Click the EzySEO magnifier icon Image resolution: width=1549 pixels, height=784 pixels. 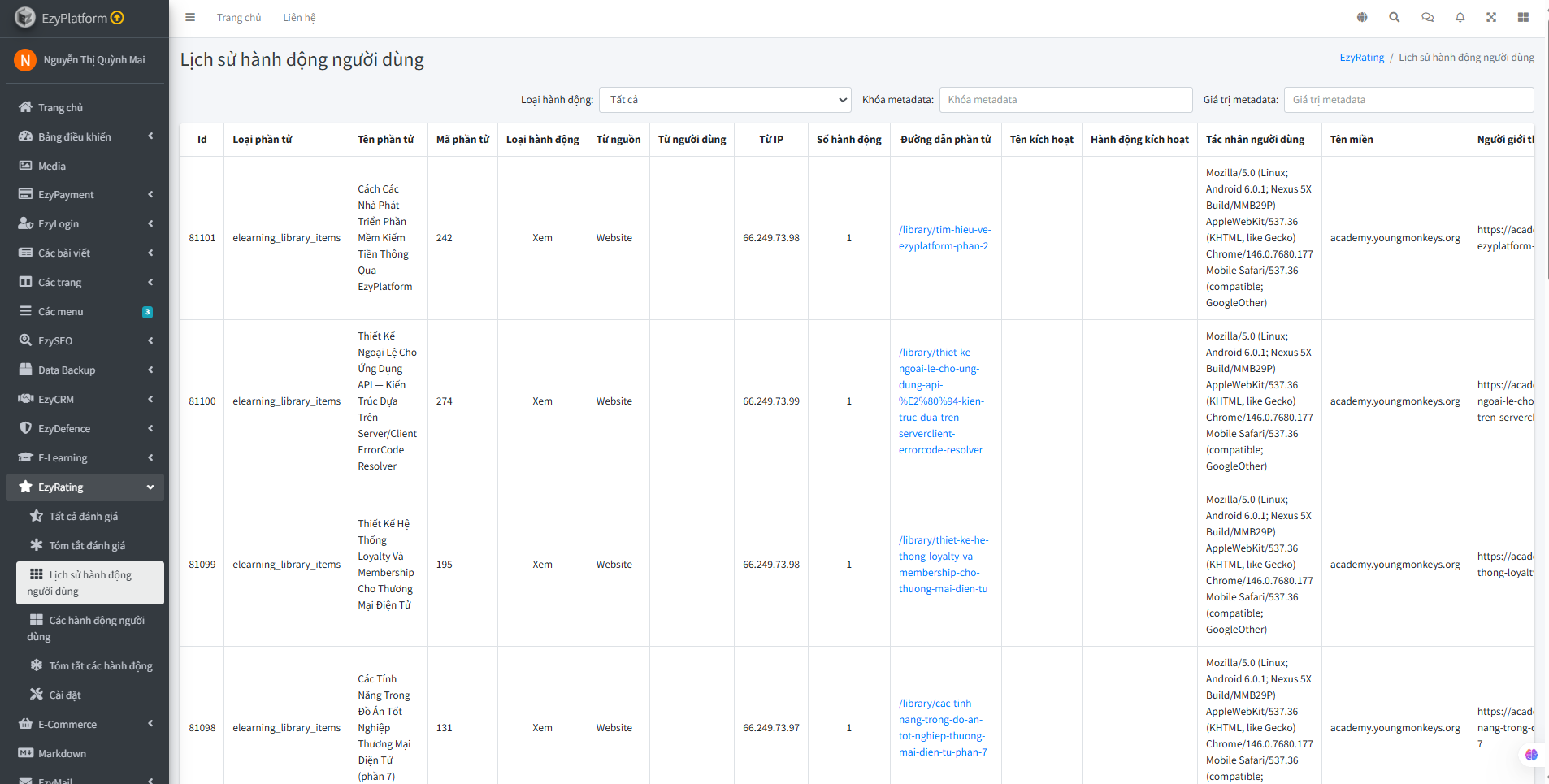(x=27, y=340)
